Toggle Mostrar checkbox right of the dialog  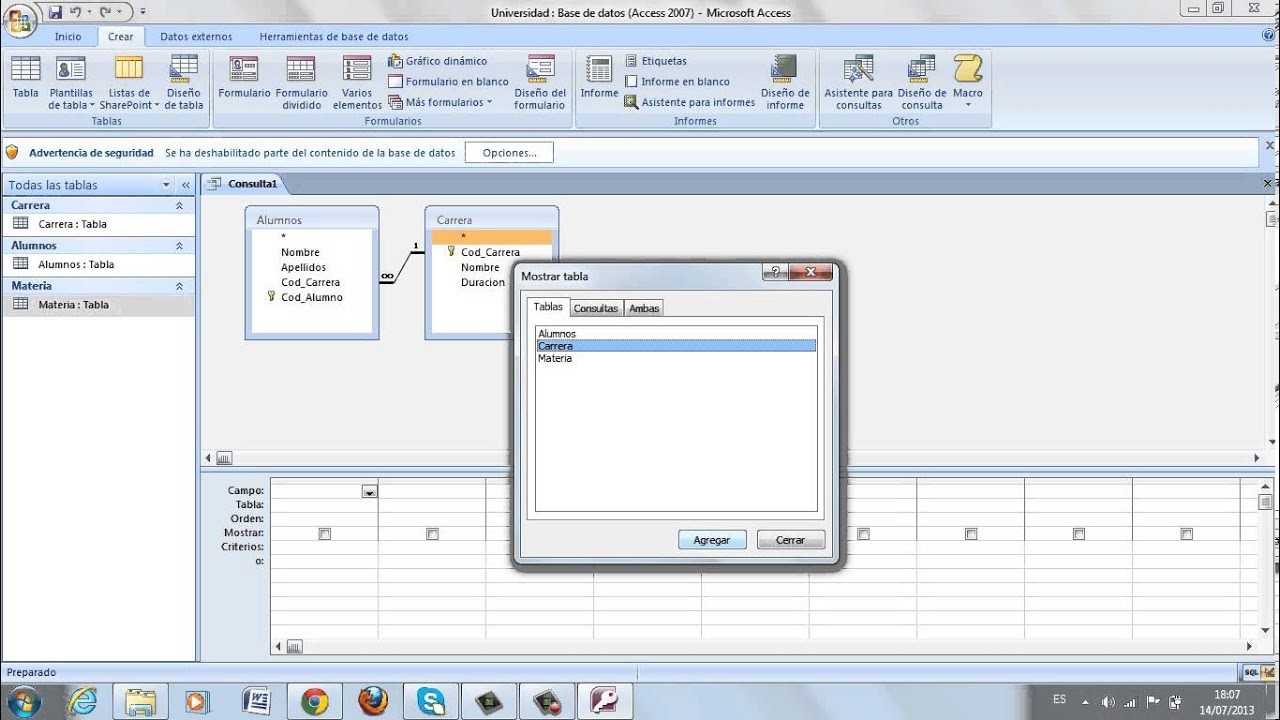coord(863,534)
